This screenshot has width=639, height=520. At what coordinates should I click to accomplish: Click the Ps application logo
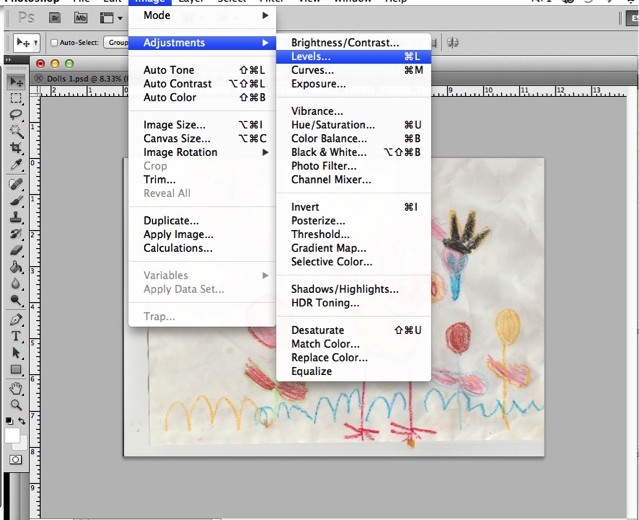point(26,18)
